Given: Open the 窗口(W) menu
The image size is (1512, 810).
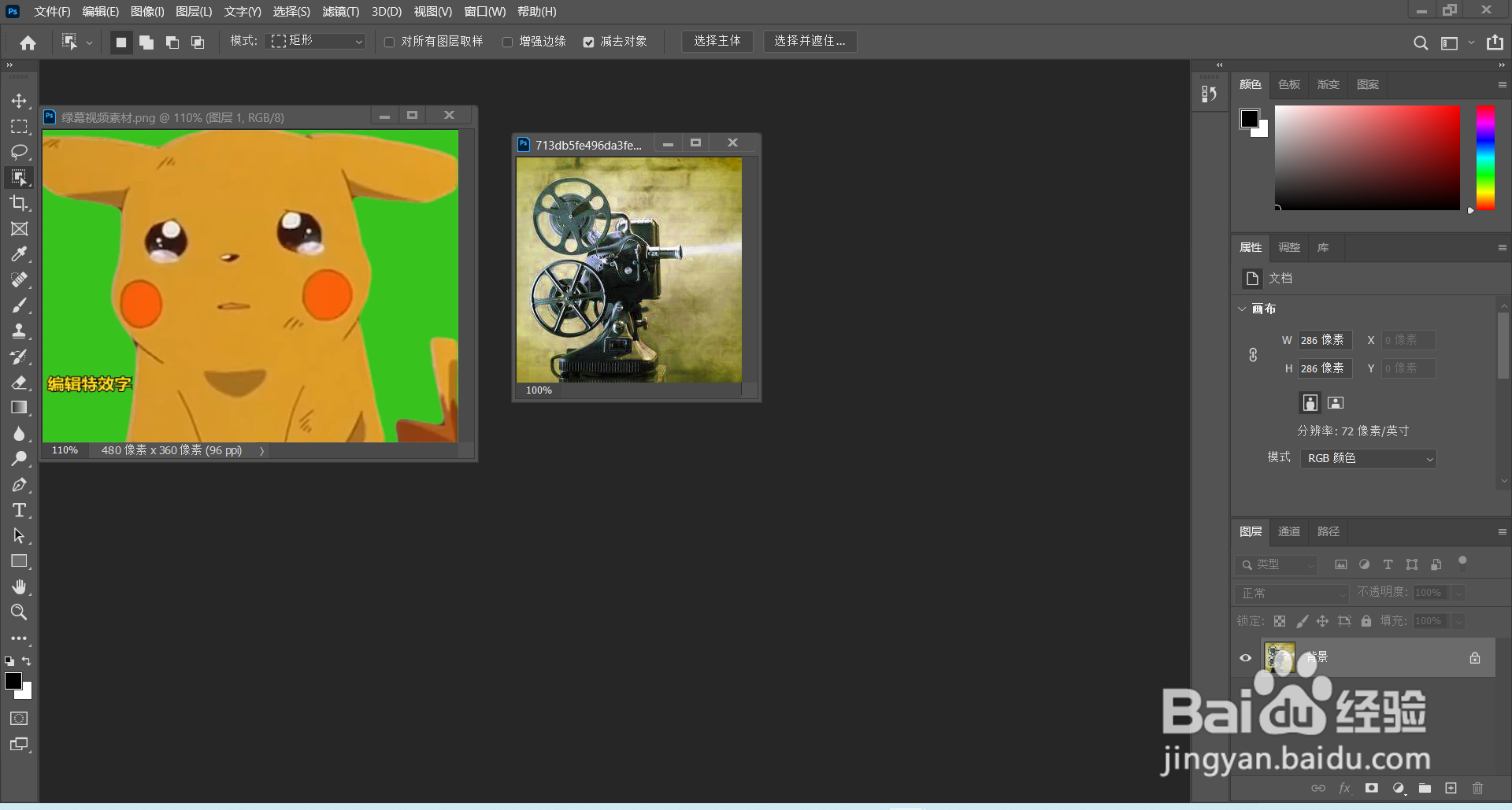Looking at the screenshot, I should tap(485, 12).
